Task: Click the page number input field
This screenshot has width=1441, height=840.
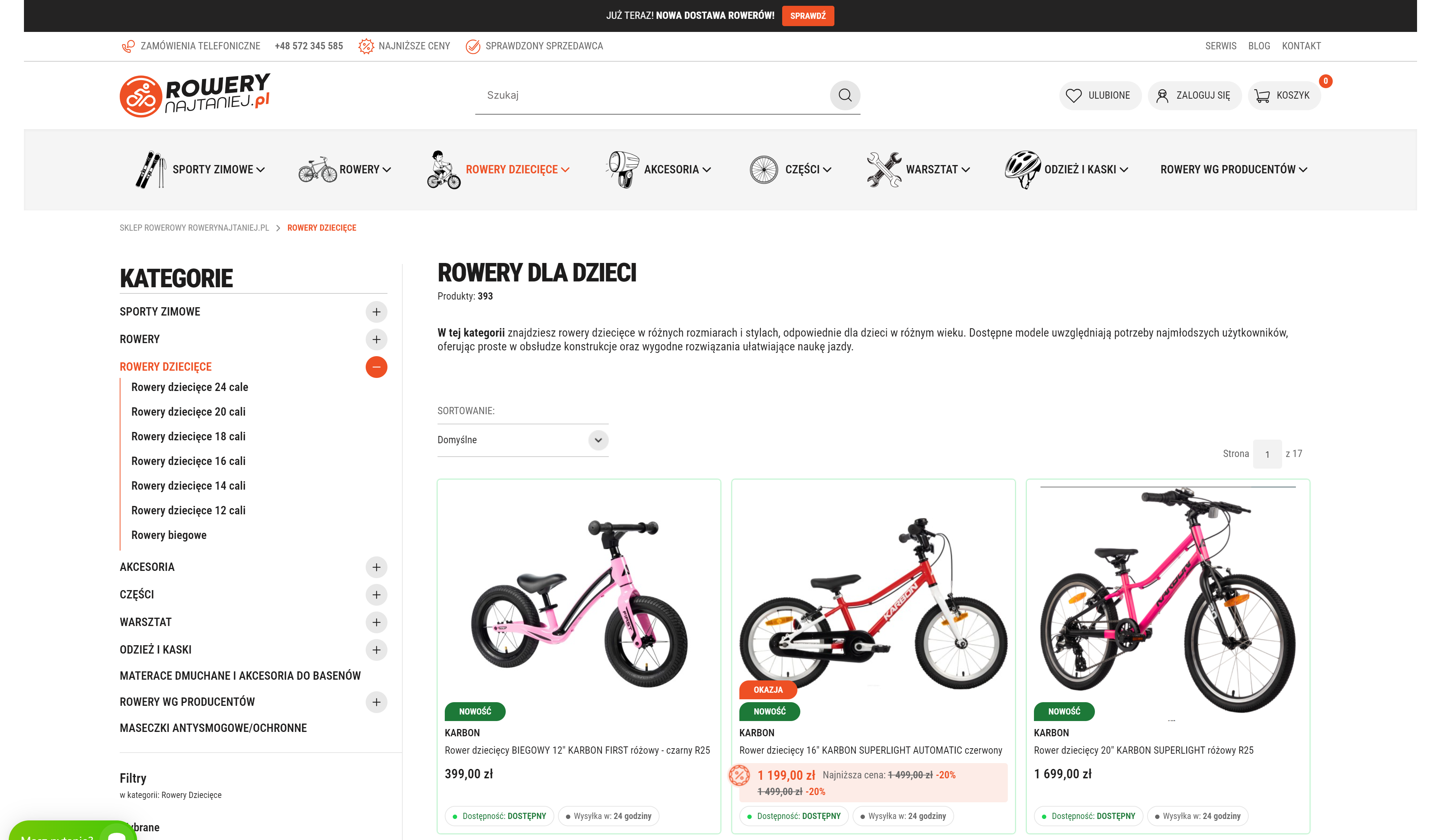Action: 1267,454
